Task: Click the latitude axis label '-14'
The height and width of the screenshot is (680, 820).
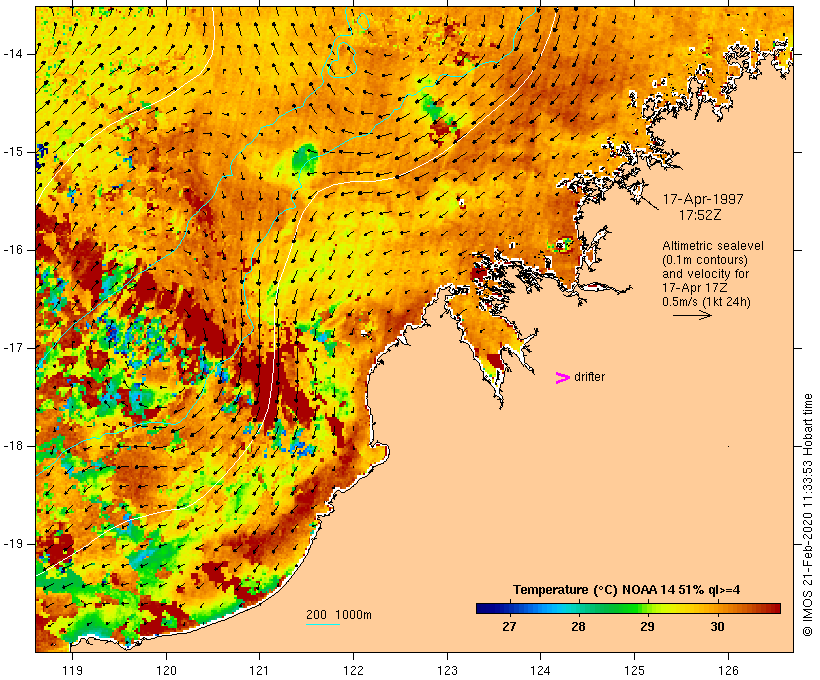Action: (12, 54)
